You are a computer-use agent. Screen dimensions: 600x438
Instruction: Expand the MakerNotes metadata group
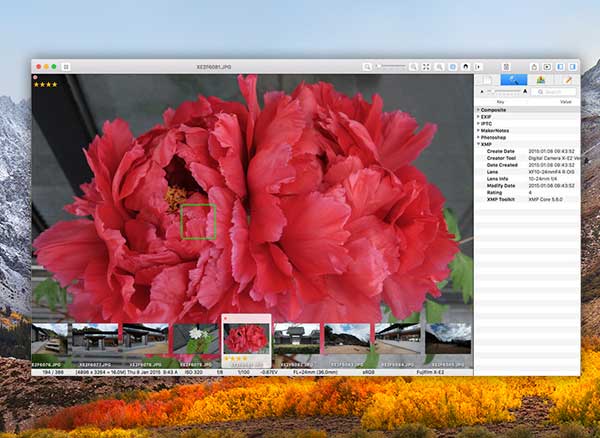(x=478, y=130)
